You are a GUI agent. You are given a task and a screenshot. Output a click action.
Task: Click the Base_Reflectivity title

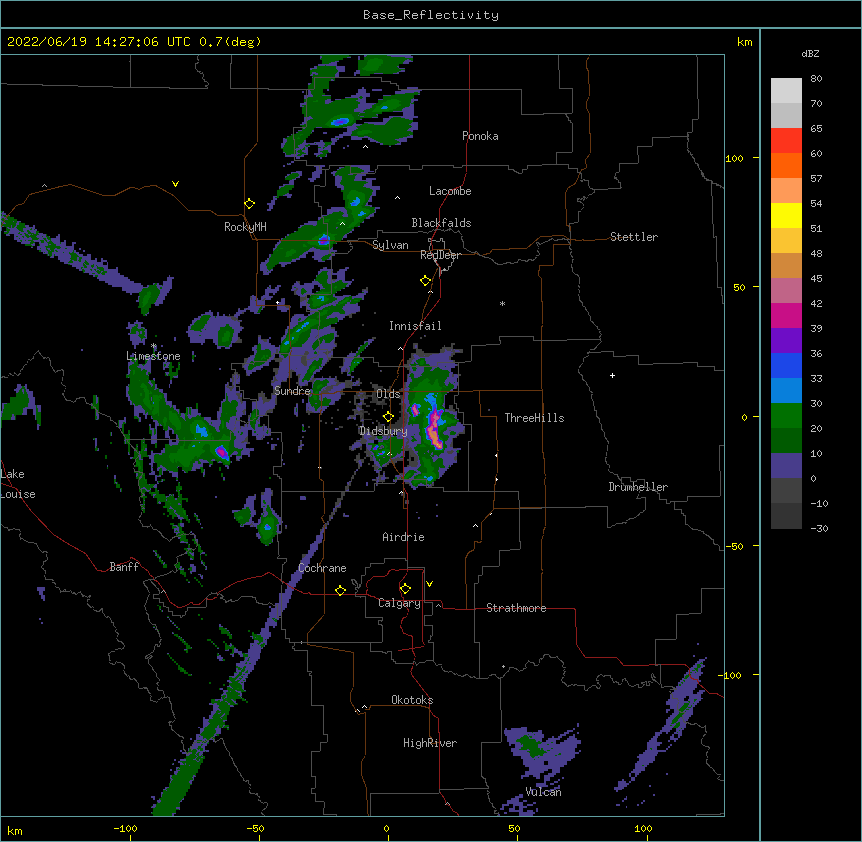pos(431,15)
